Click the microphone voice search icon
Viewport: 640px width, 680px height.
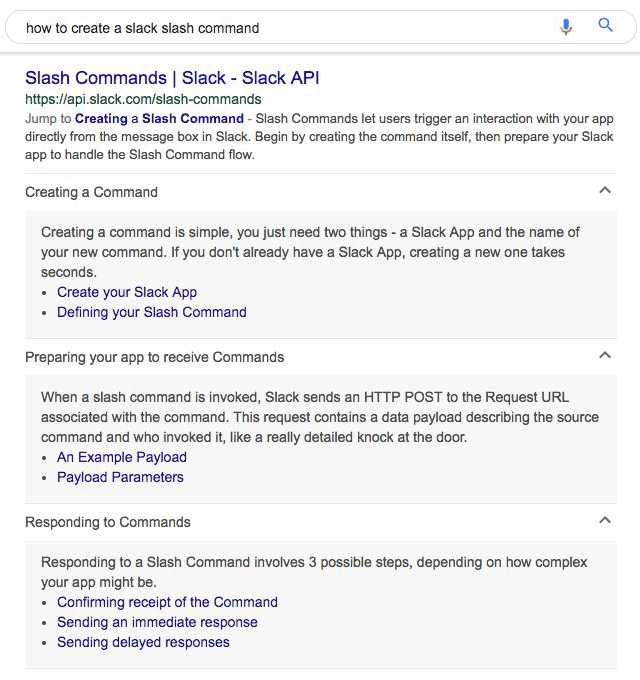click(566, 27)
